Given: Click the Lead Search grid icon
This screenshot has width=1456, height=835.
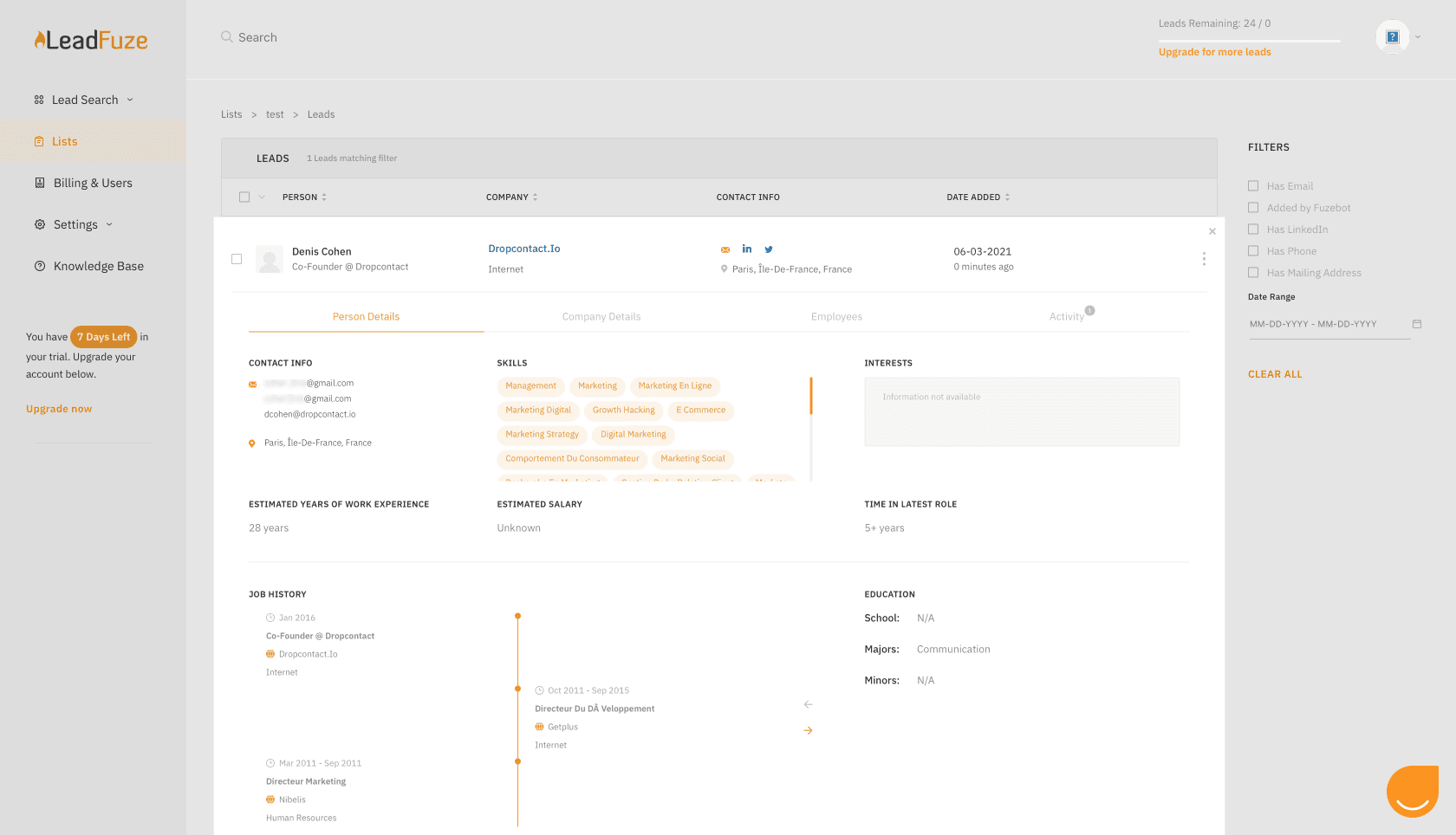Looking at the screenshot, I should (x=39, y=100).
